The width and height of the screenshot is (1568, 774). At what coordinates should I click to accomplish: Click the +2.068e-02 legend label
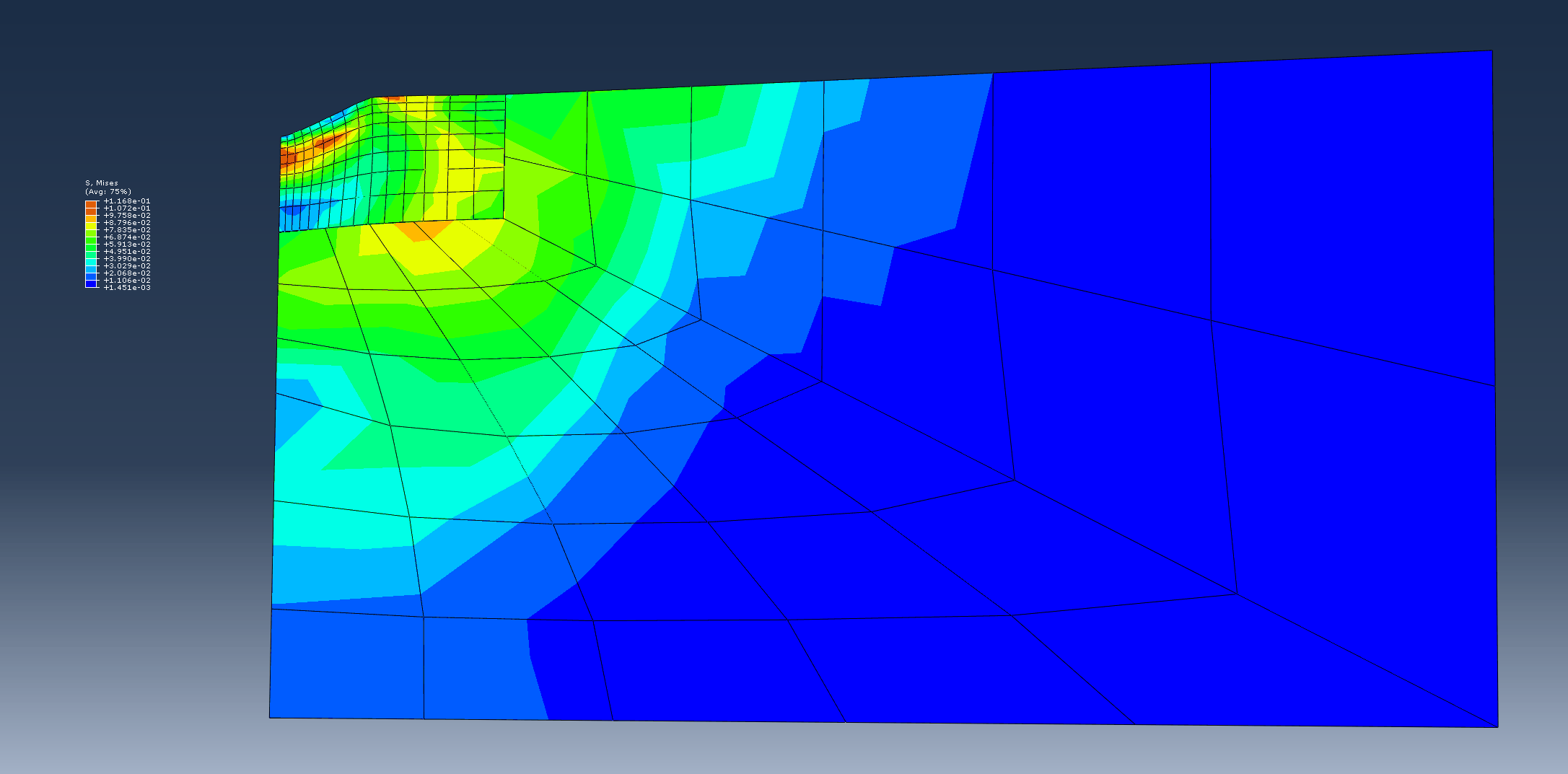click(x=127, y=273)
